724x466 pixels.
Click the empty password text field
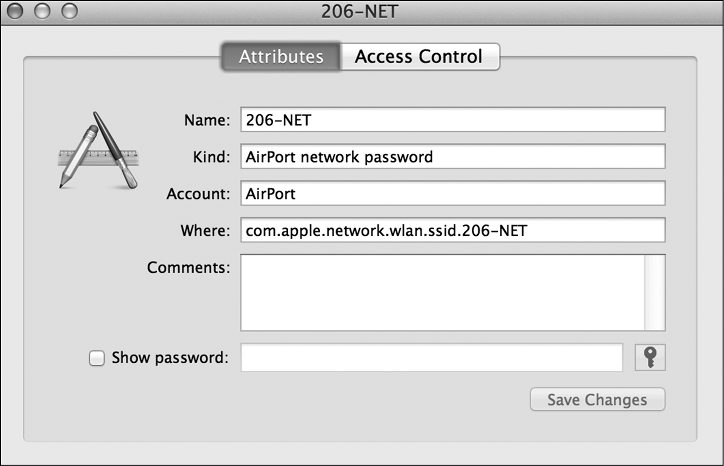pyautogui.click(x=431, y=358)
